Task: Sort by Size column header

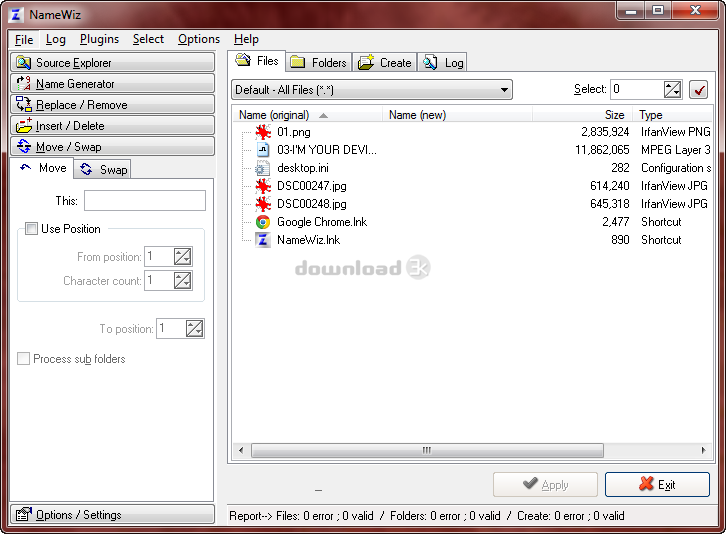Action: 582,114
